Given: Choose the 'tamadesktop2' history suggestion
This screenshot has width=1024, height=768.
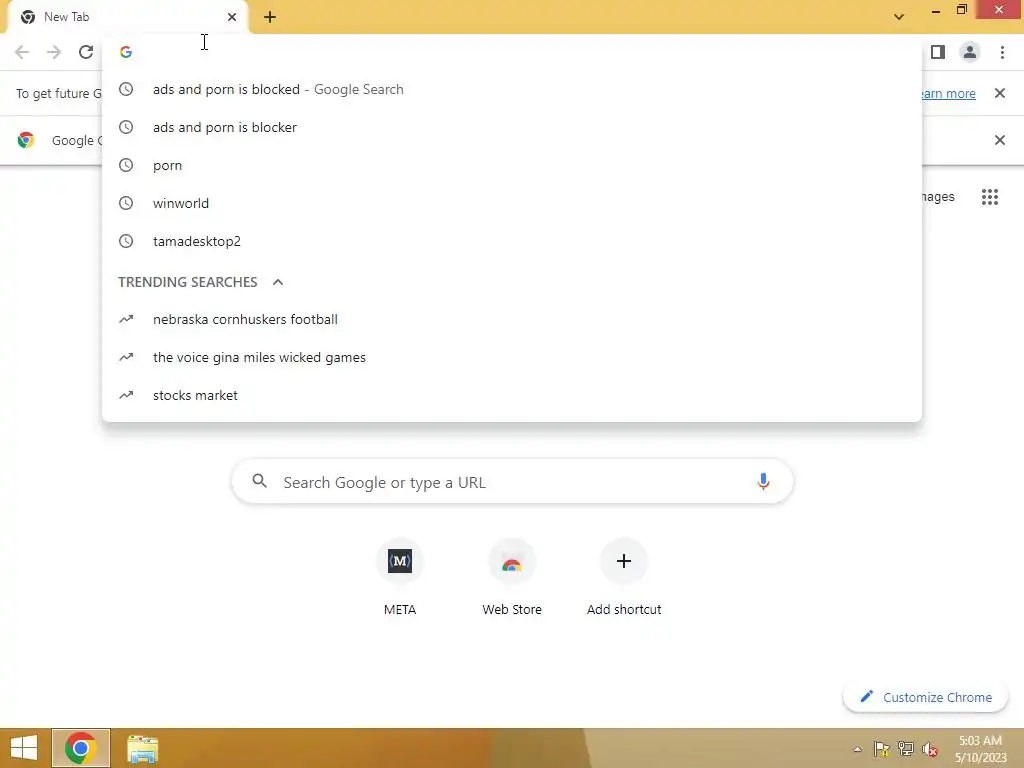Looking at the screenshot, I should [x=511, y=241].
